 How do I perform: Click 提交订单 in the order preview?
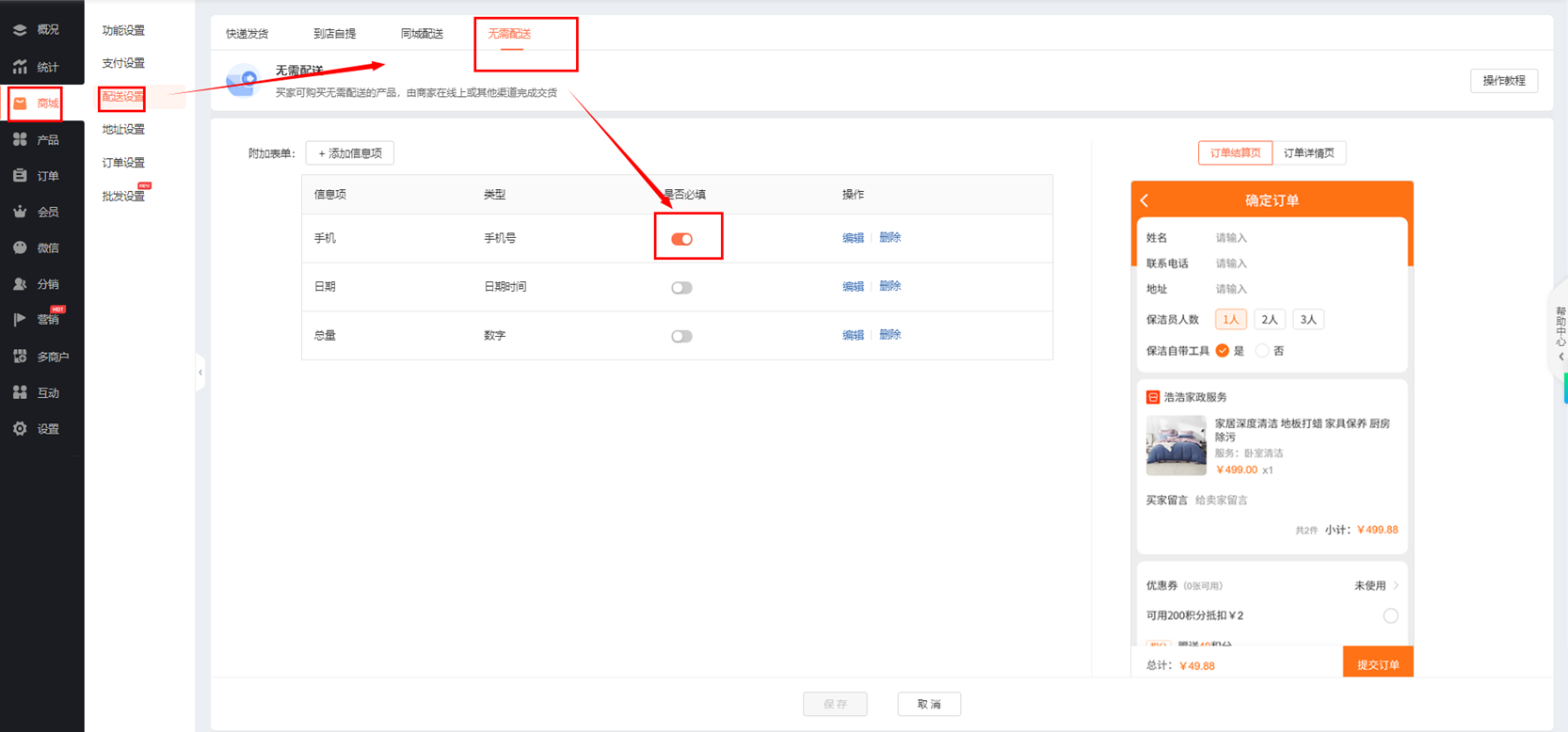pos(1378,664)
